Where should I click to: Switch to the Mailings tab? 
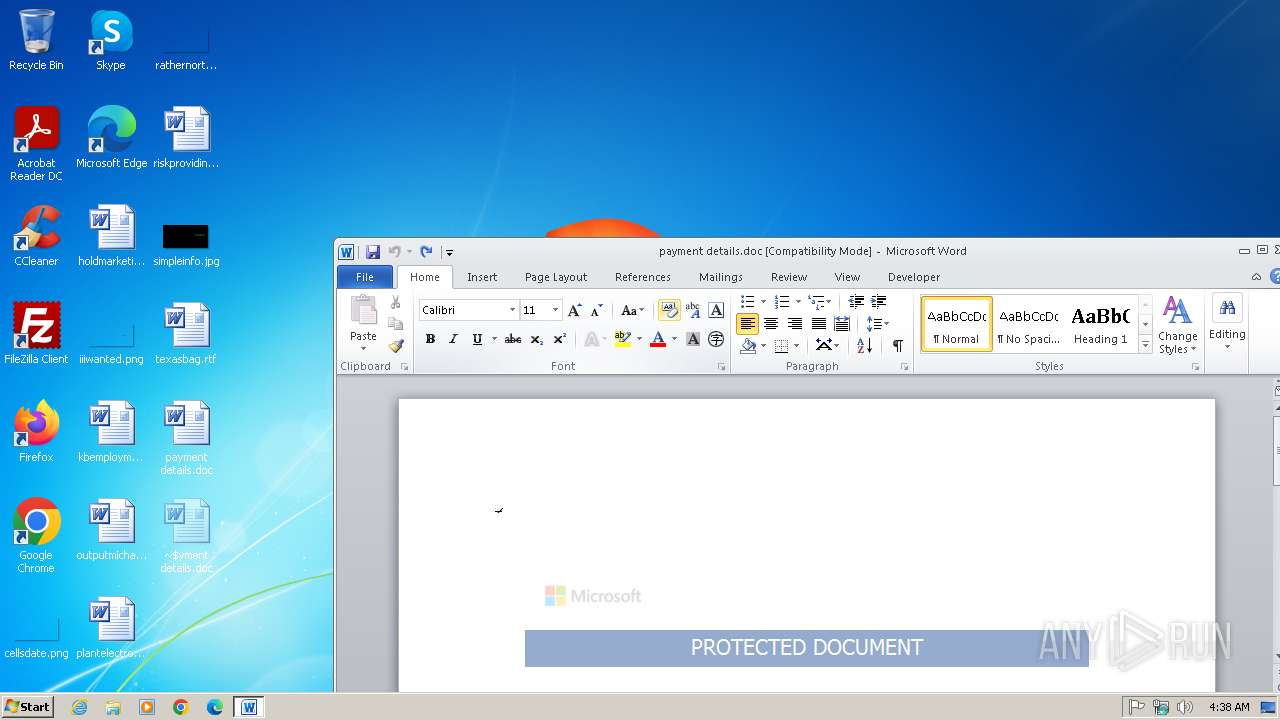[x=721, y=277]
